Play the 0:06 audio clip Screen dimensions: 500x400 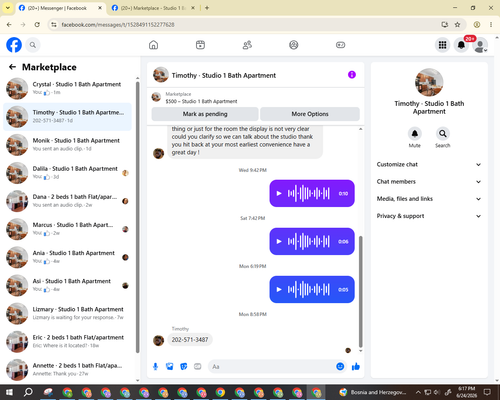(x=279, y=241)
